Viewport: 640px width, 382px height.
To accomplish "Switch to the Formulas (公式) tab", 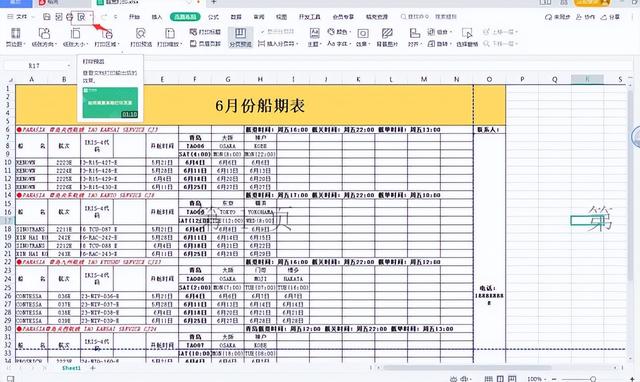I will pyautogui.click(x=213, y=17).
